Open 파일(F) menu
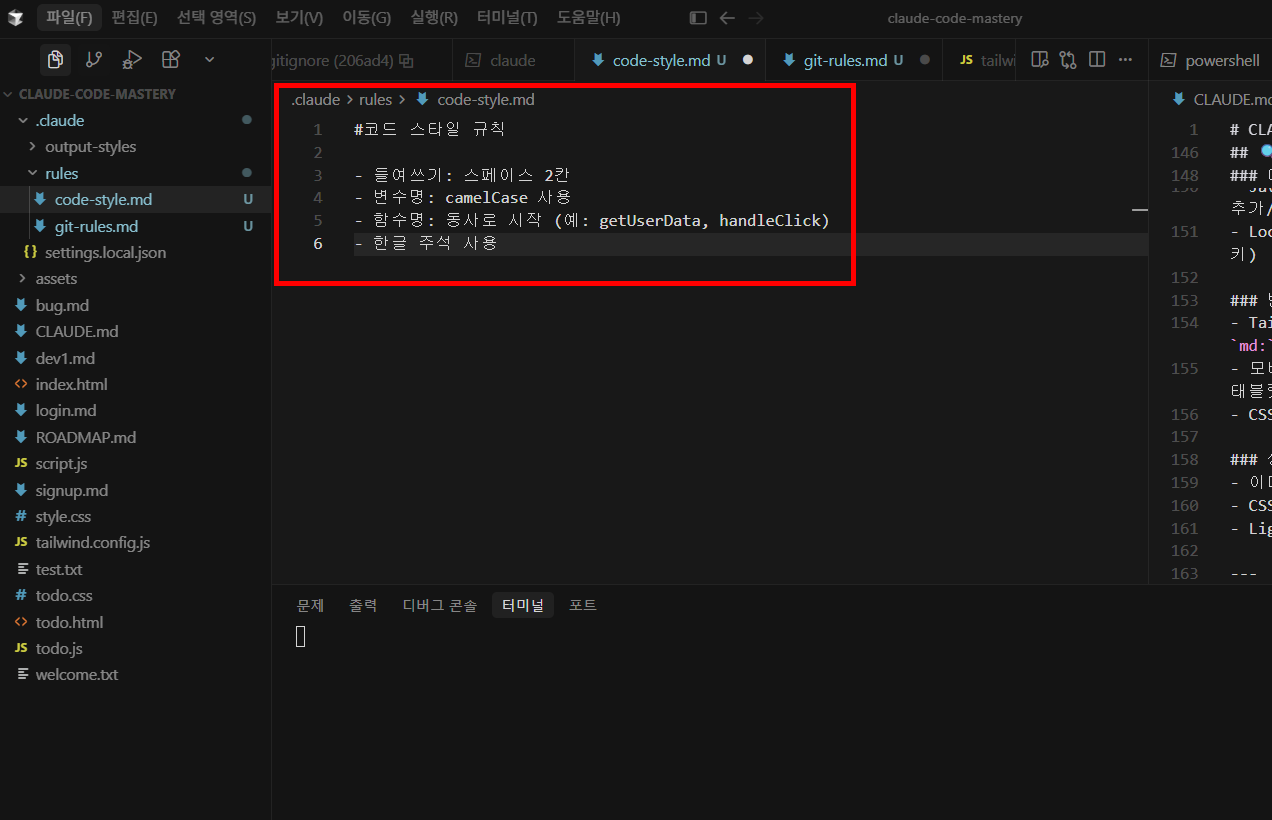Viewport: 1272px width, 820px height. pos(69,18)
